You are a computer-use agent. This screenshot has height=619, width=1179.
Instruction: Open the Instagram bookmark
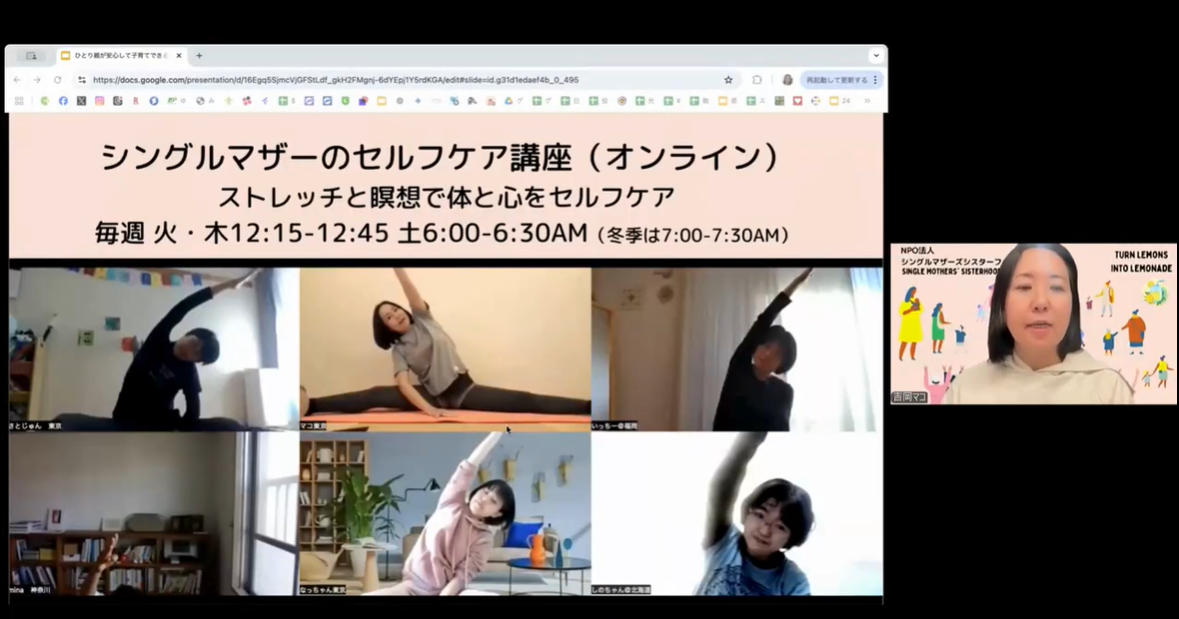(99, 101)
